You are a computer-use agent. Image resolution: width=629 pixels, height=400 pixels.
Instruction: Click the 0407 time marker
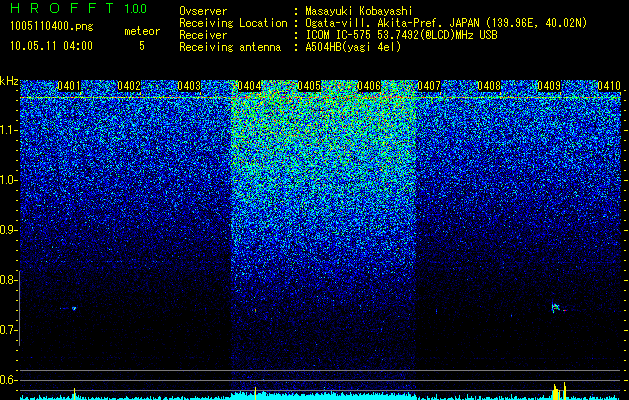429,86
